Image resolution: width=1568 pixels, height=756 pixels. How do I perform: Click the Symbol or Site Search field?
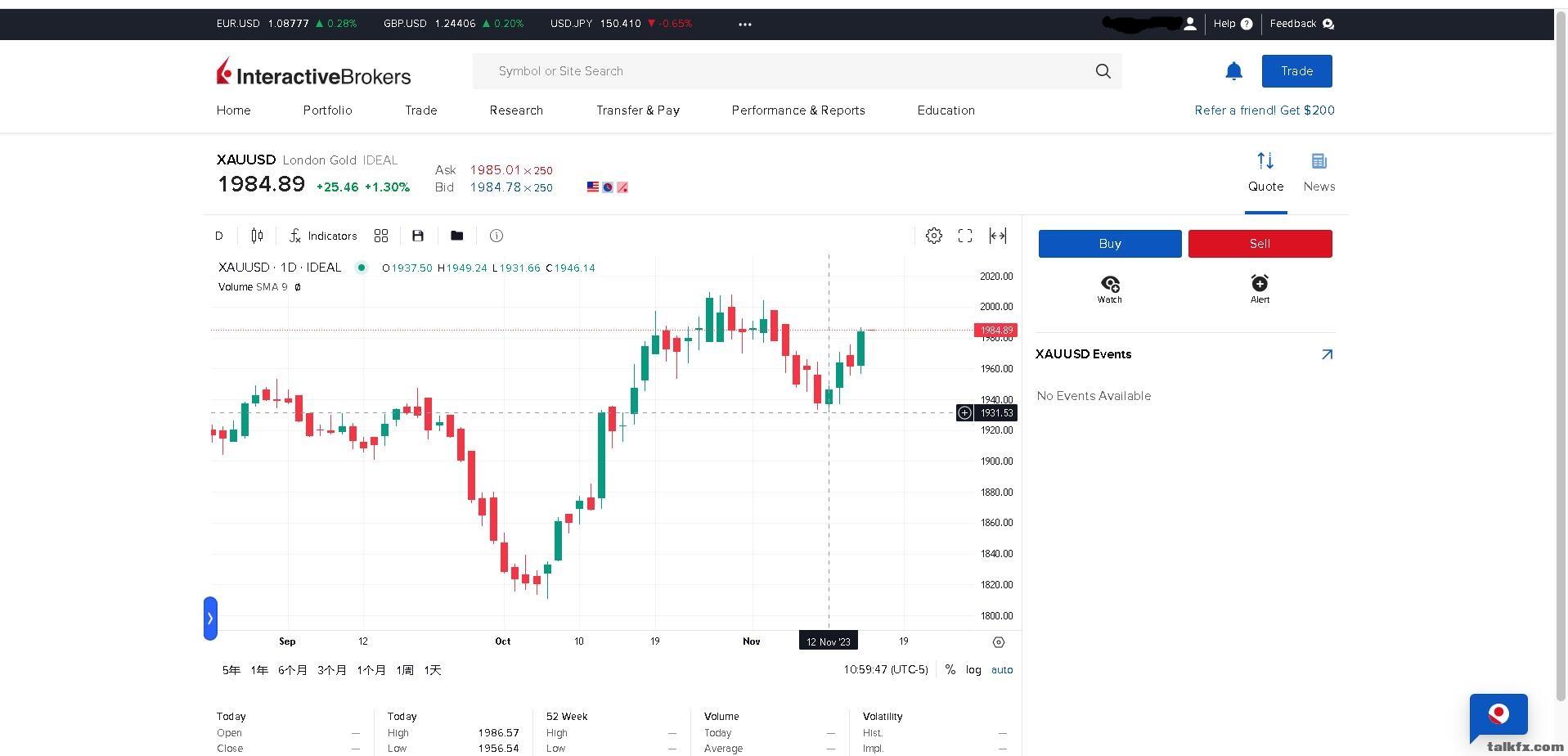point(797,71)
